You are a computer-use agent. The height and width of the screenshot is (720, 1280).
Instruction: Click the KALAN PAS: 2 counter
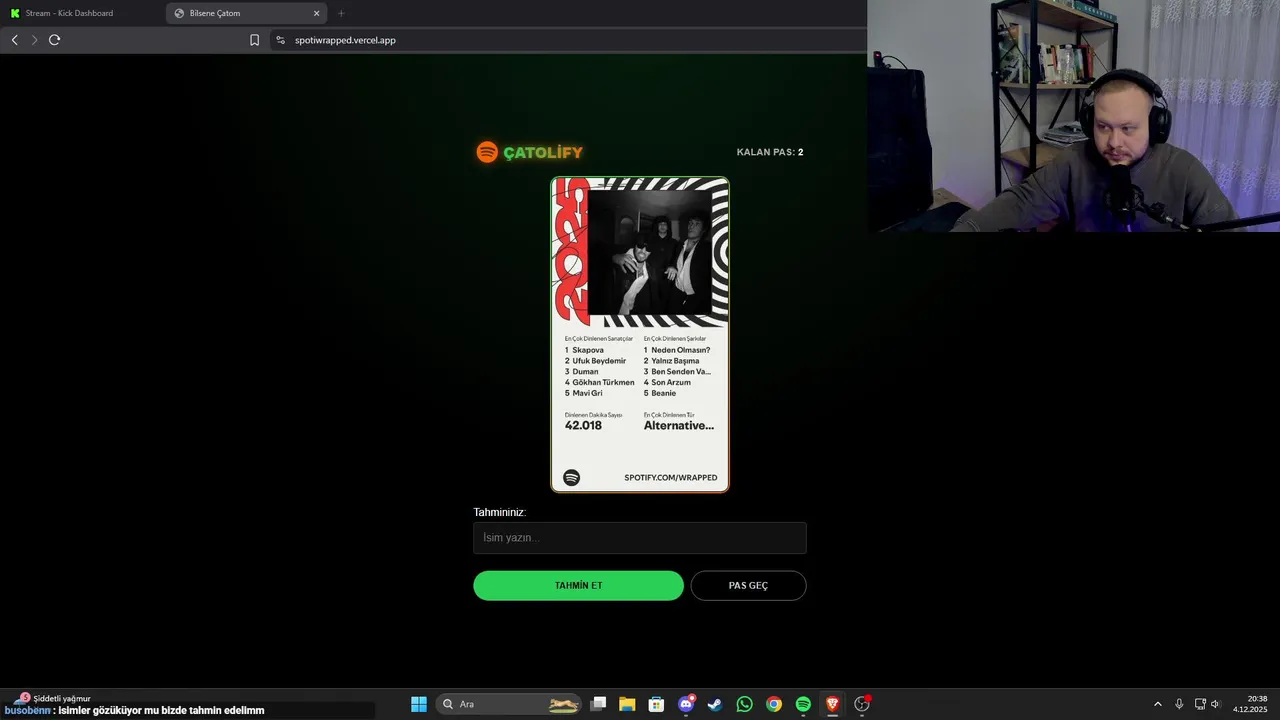(x=770, y=152)
